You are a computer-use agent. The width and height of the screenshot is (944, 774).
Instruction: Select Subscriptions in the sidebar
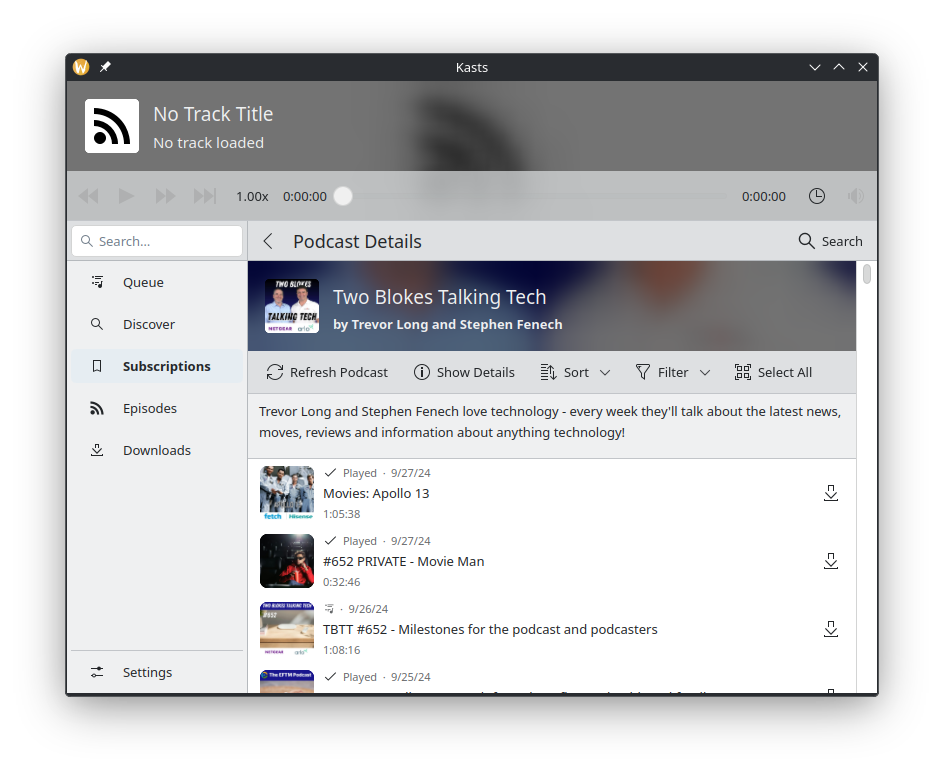157,367
